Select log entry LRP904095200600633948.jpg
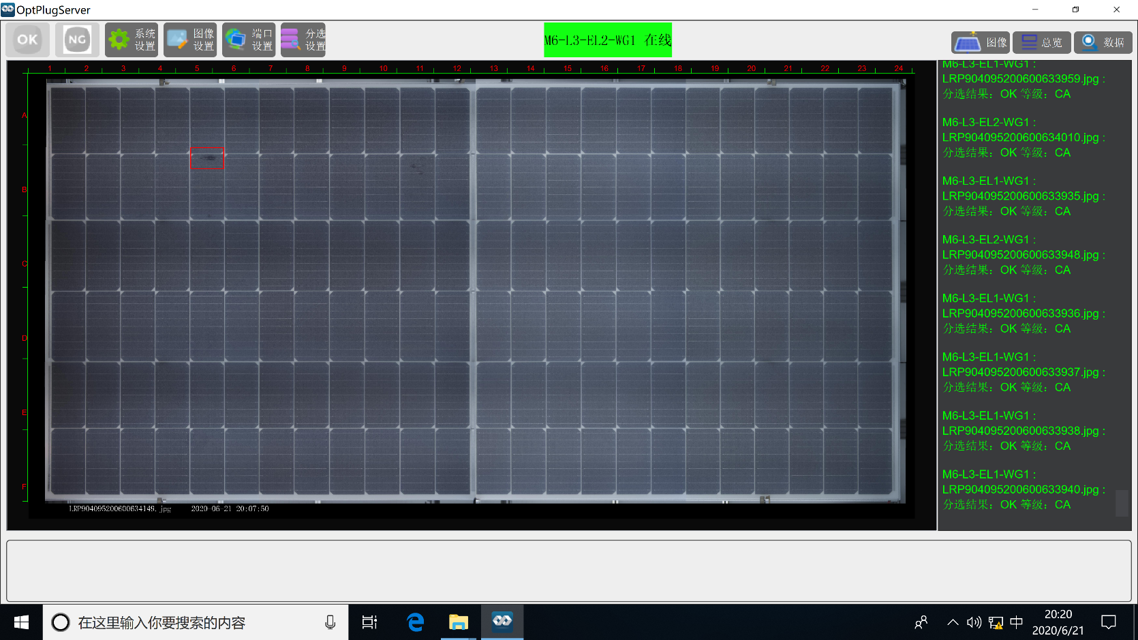Image resolution: width=1138 pixels, height=640 pixels. [x=1020, y=255]
